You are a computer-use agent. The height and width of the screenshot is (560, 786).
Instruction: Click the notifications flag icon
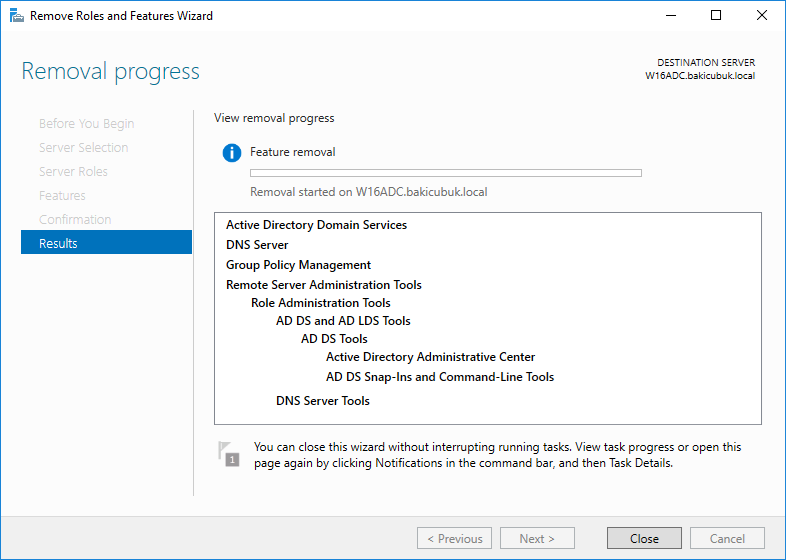(229, 453)
